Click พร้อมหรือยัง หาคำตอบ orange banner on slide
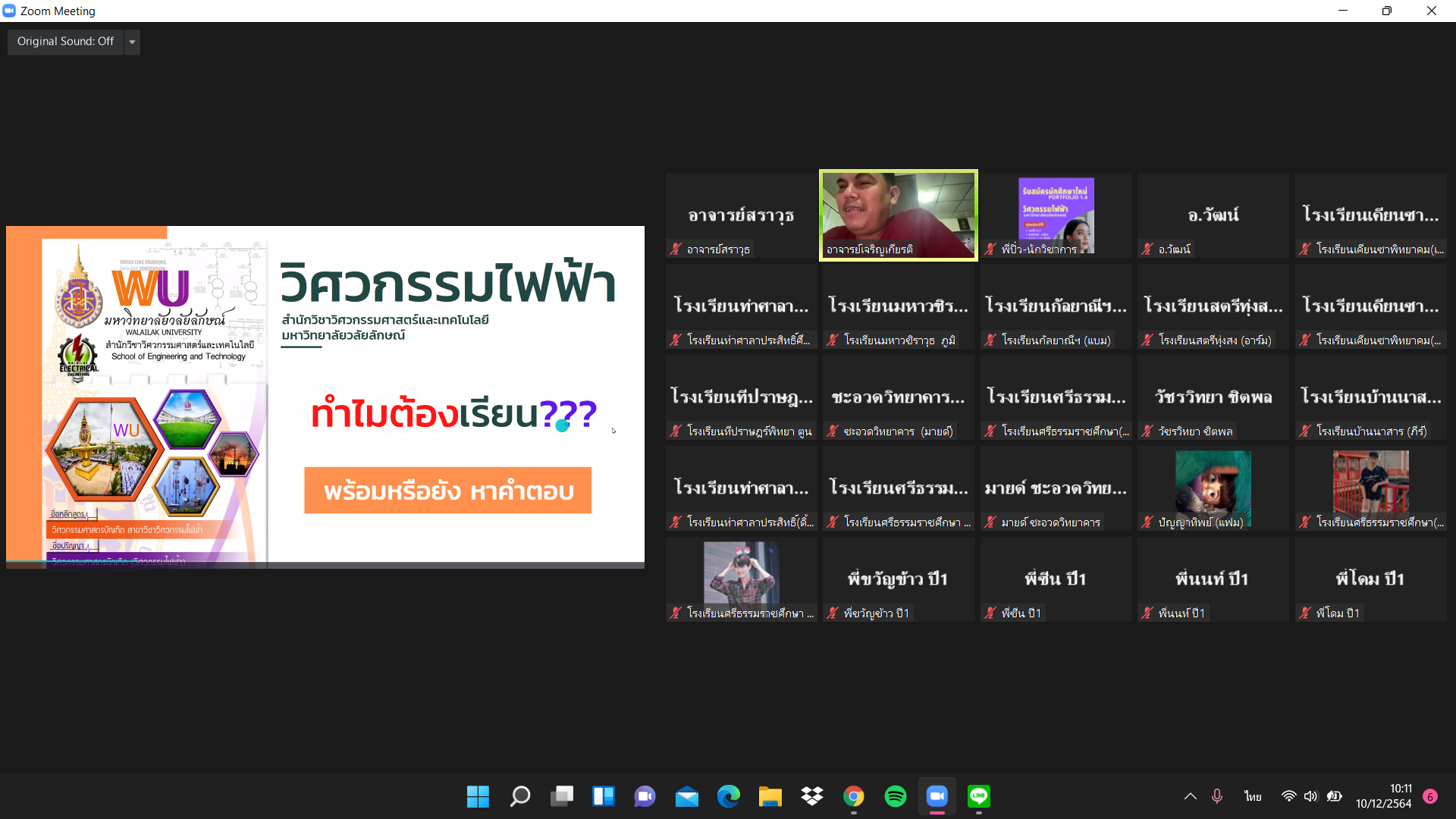1456x819 pixels. point(447,491)
